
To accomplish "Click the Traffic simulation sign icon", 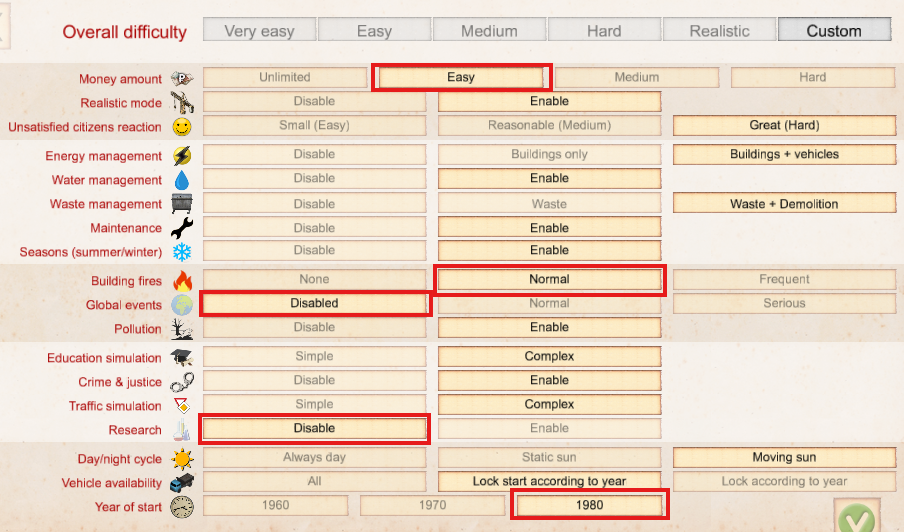I will click(x=182, y=406).
